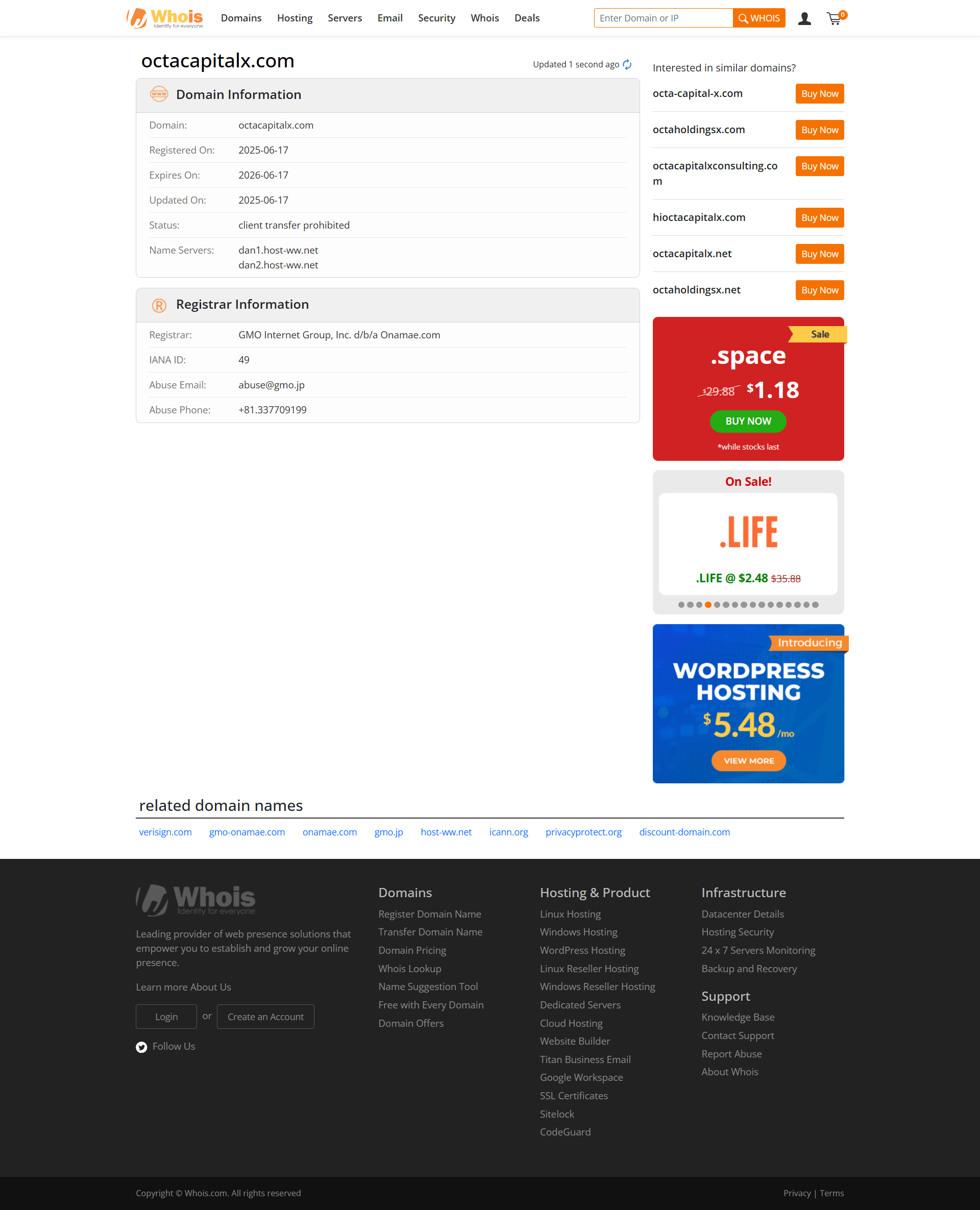This screenshot has height=1210, width=980.
Task: Select the last carousel dot under .LIFE
Action: pyautogui.click(x=815, y=604)
